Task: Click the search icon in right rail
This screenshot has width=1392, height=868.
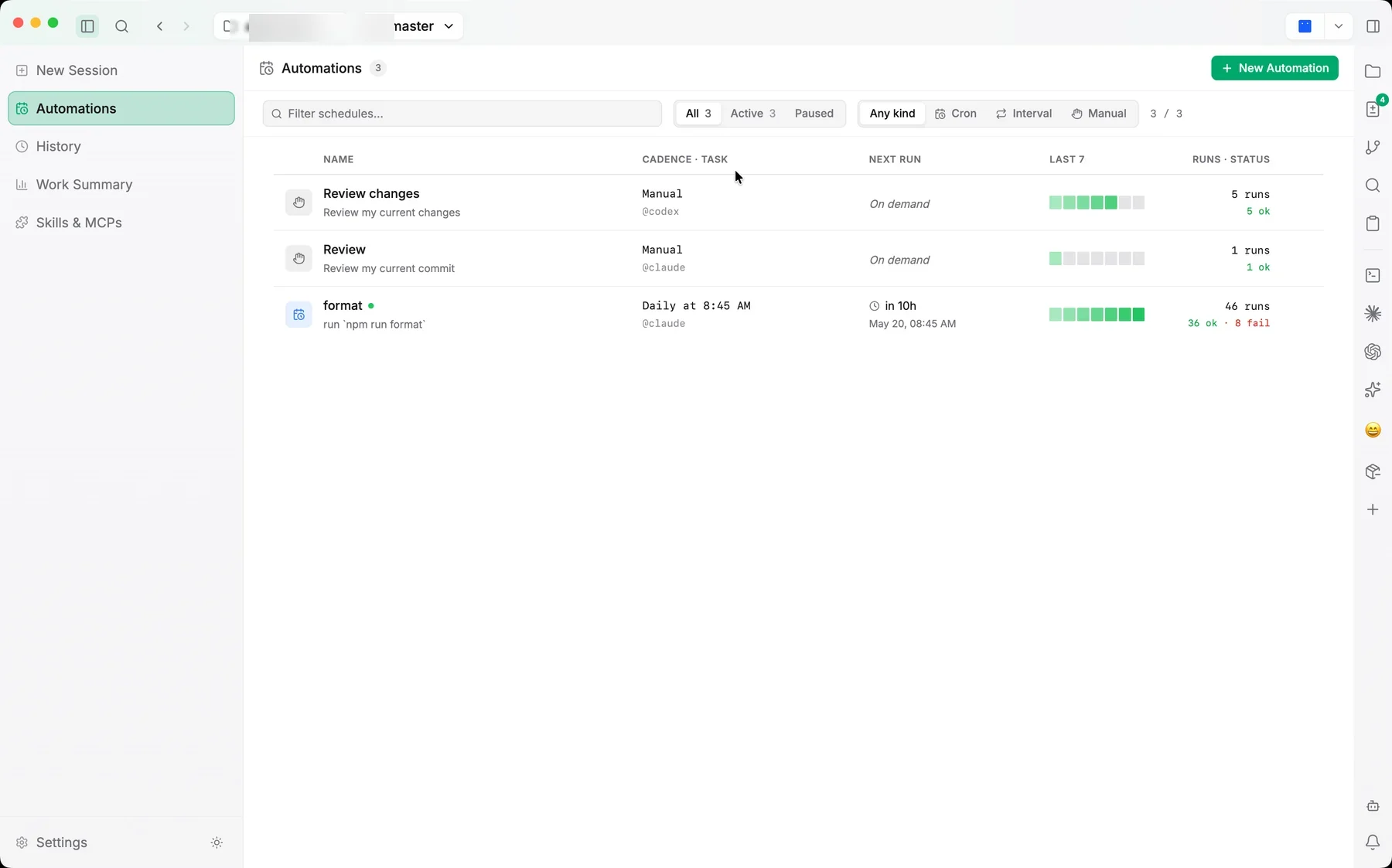Action: coord(1373,186)
